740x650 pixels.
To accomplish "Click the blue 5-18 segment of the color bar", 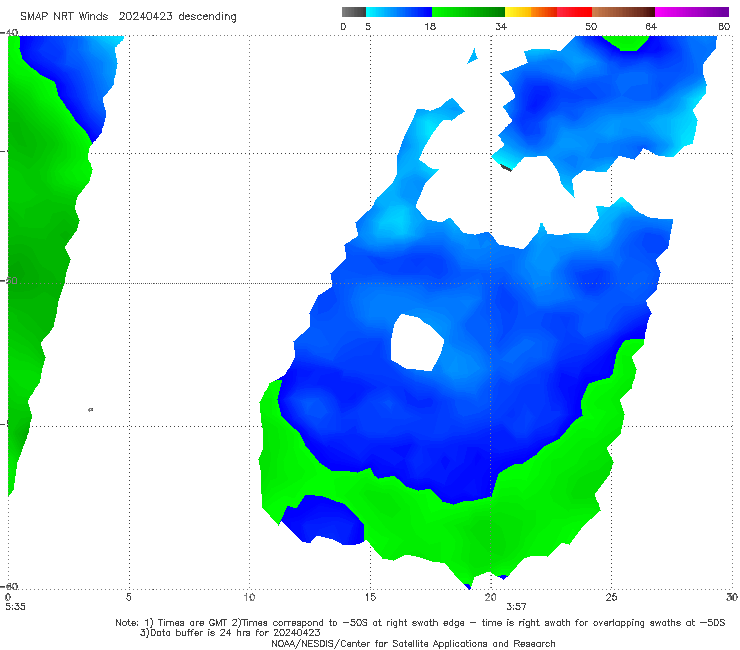I will point(399,12).
